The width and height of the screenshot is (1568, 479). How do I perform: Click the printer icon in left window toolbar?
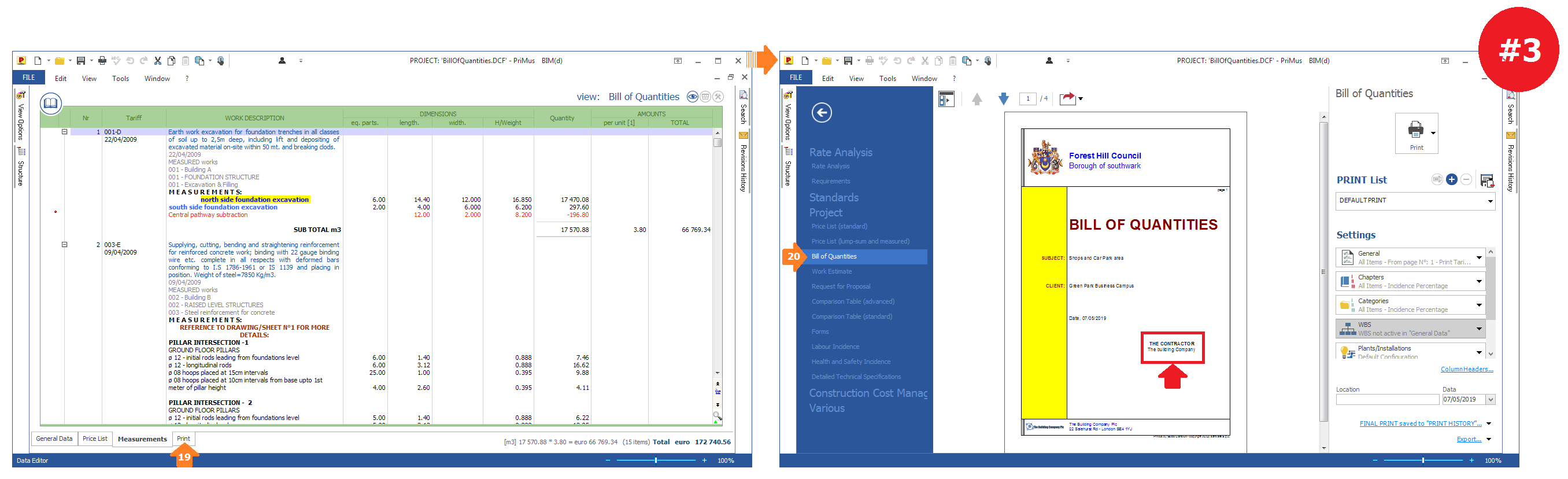102,60
